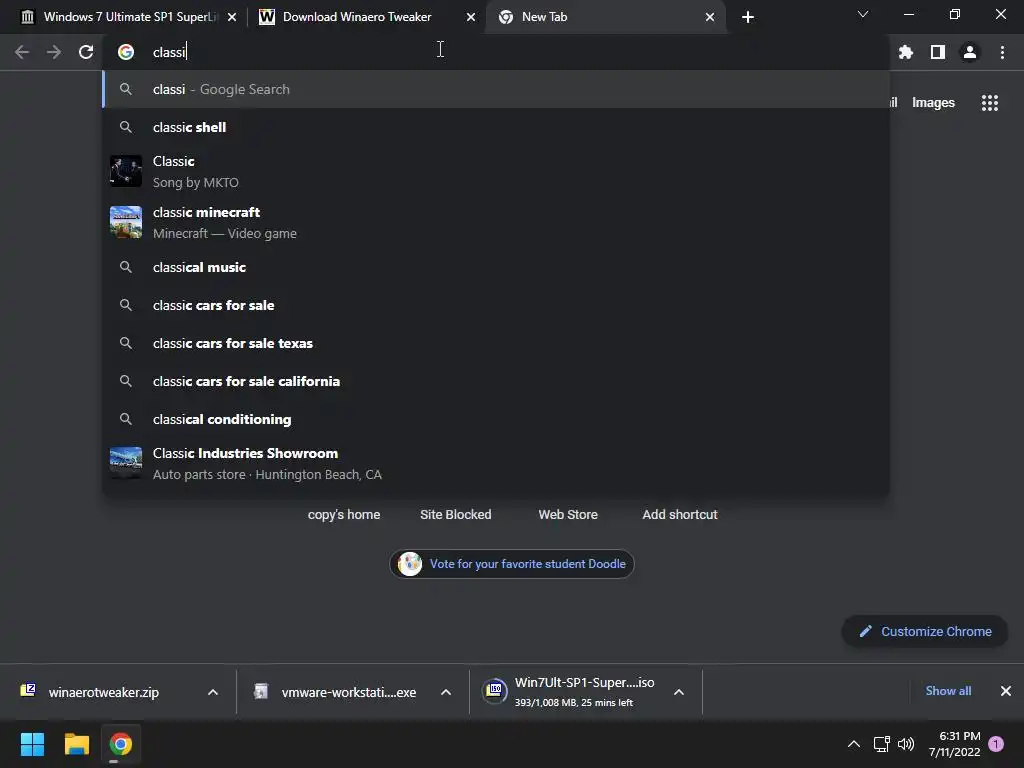Image resolution: width=1024 pixels, height=768 pixels.
Task: Pick the 'Classic Song by MKTO' suggestion
Action: [496, 171]
